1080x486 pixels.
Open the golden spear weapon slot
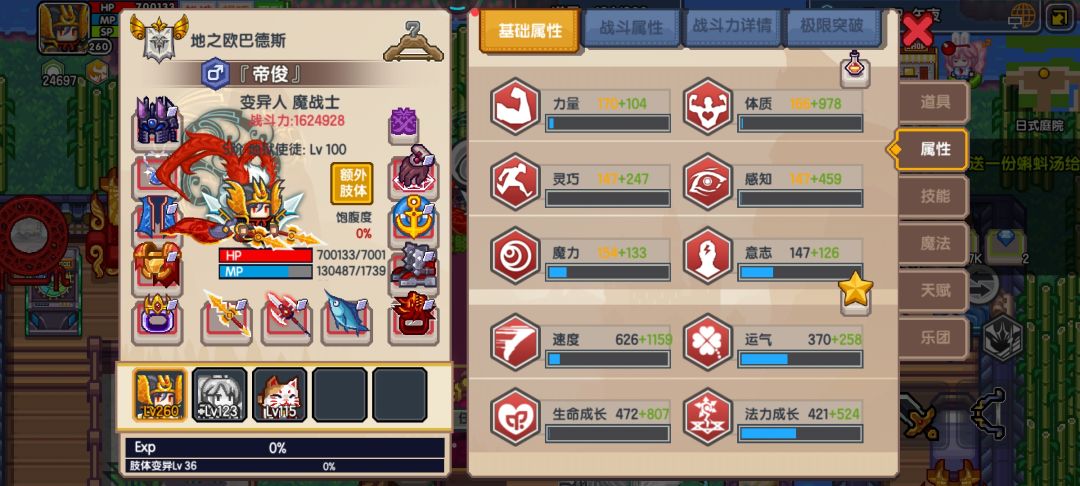(x=227, y=315)
